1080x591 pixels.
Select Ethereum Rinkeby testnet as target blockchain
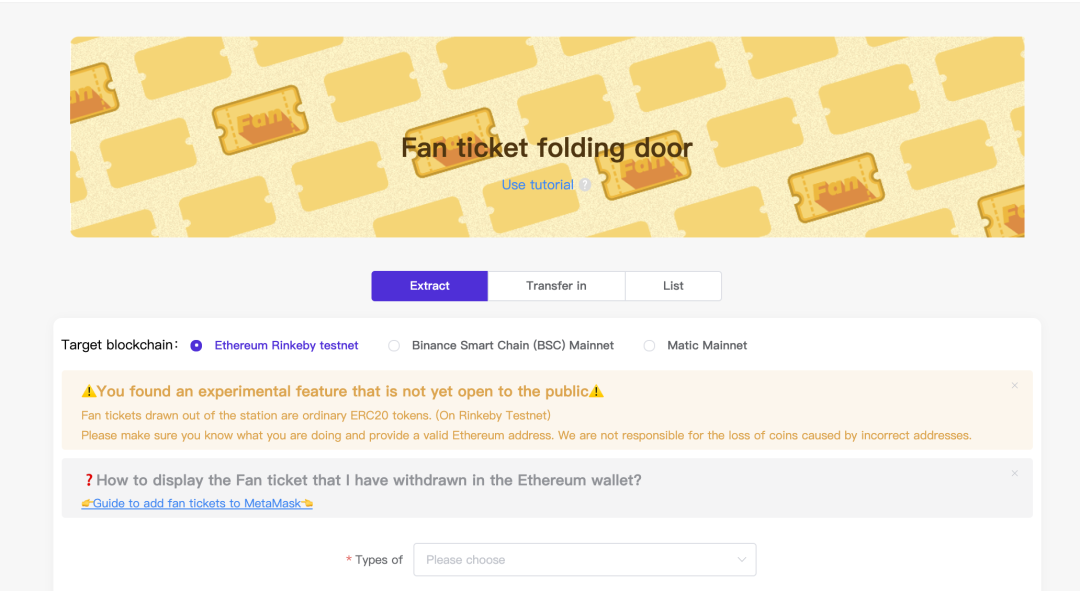point(196,346)
